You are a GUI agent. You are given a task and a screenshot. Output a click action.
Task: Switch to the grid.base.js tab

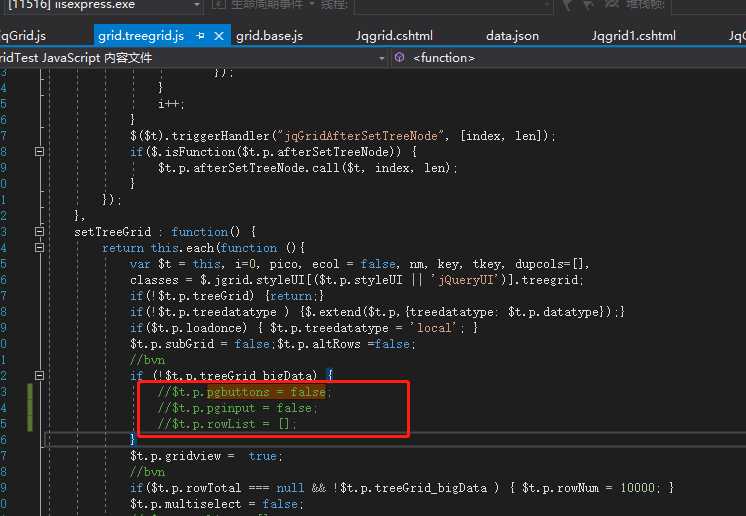click(x=269, y=36)
